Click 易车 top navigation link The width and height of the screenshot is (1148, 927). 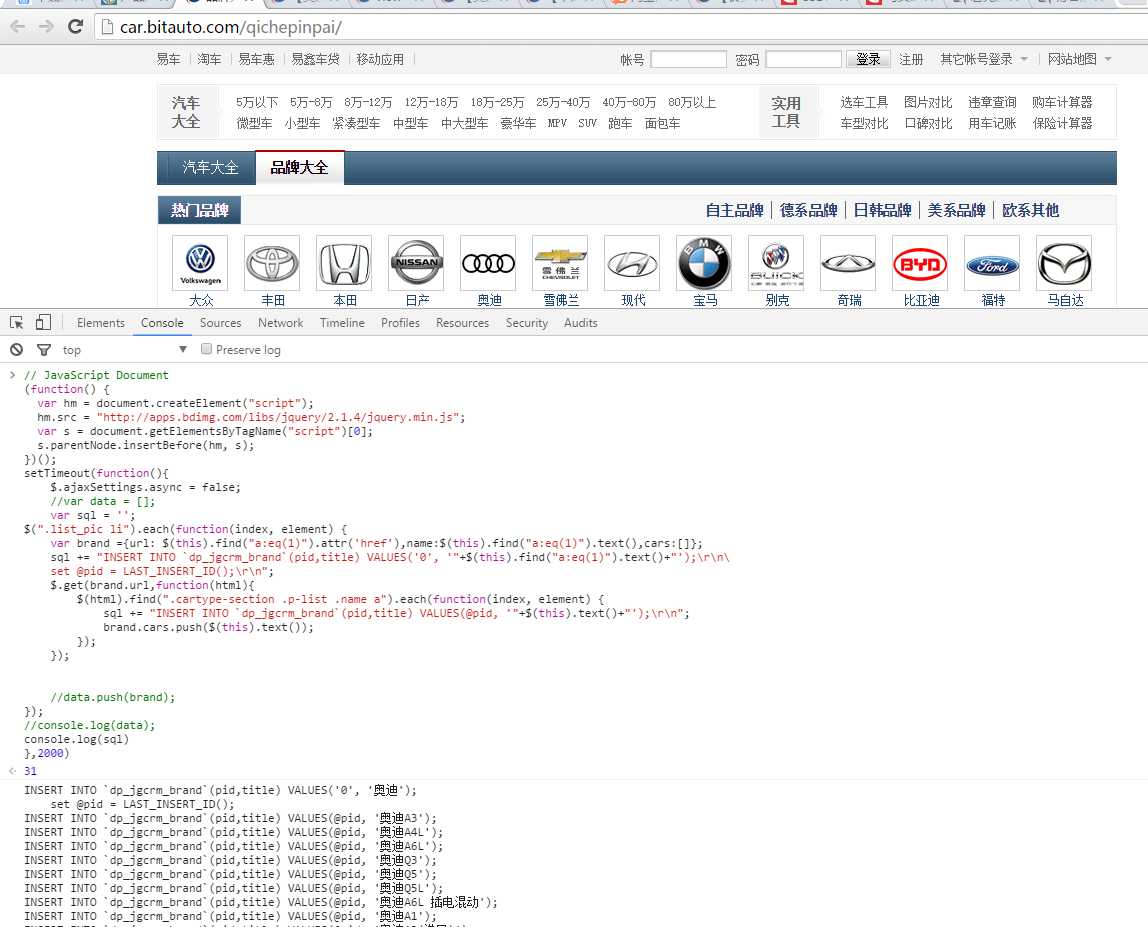(x=168, y=59)
